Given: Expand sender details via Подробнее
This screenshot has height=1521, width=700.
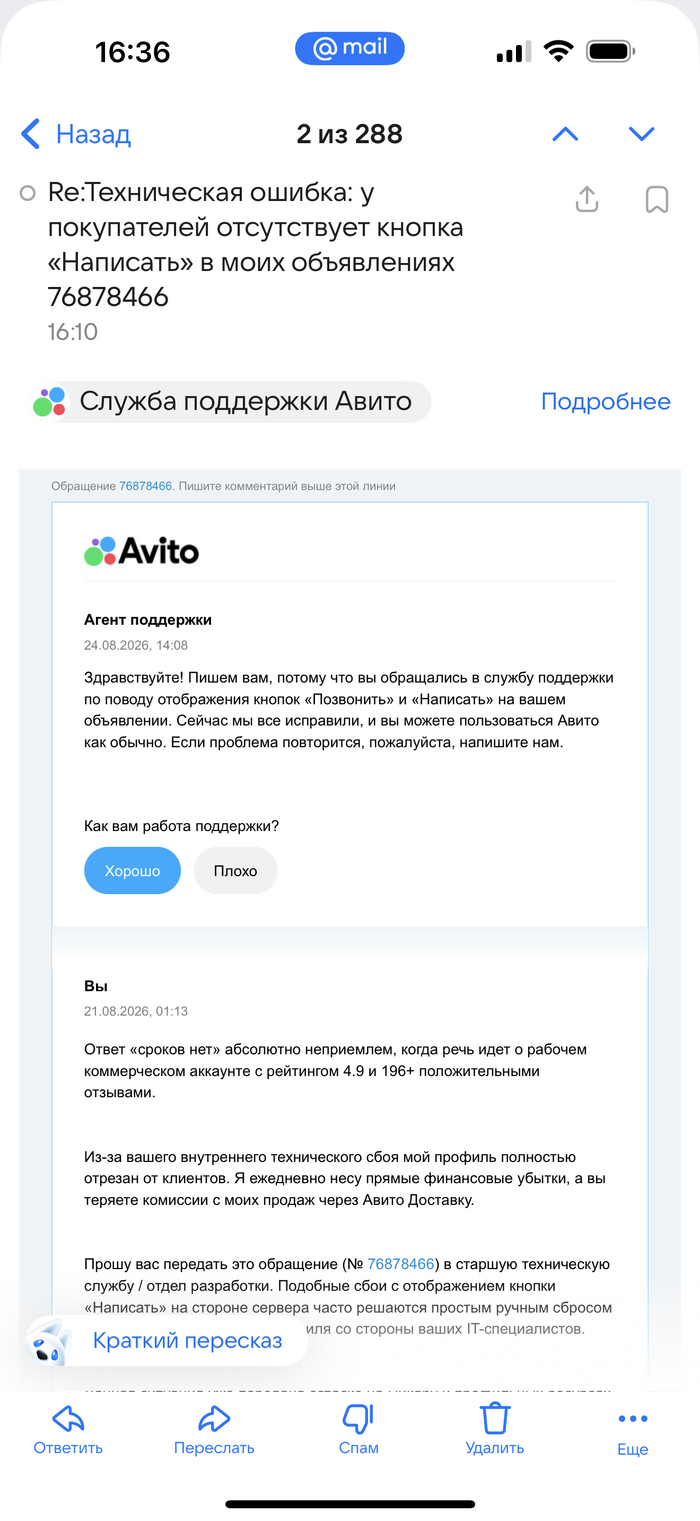Looking at the screenshot, I should [x=606, y=402].
